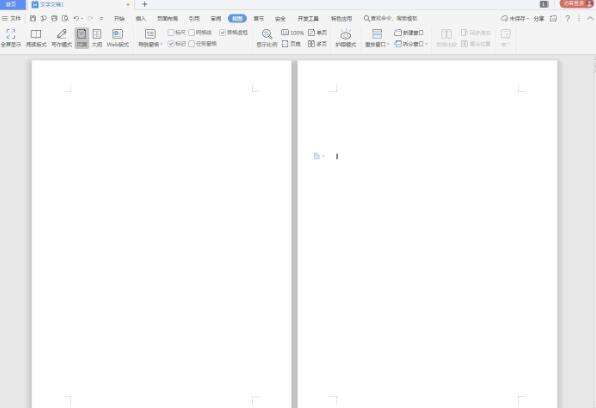Switch to Web layout view

coord(118,37)
